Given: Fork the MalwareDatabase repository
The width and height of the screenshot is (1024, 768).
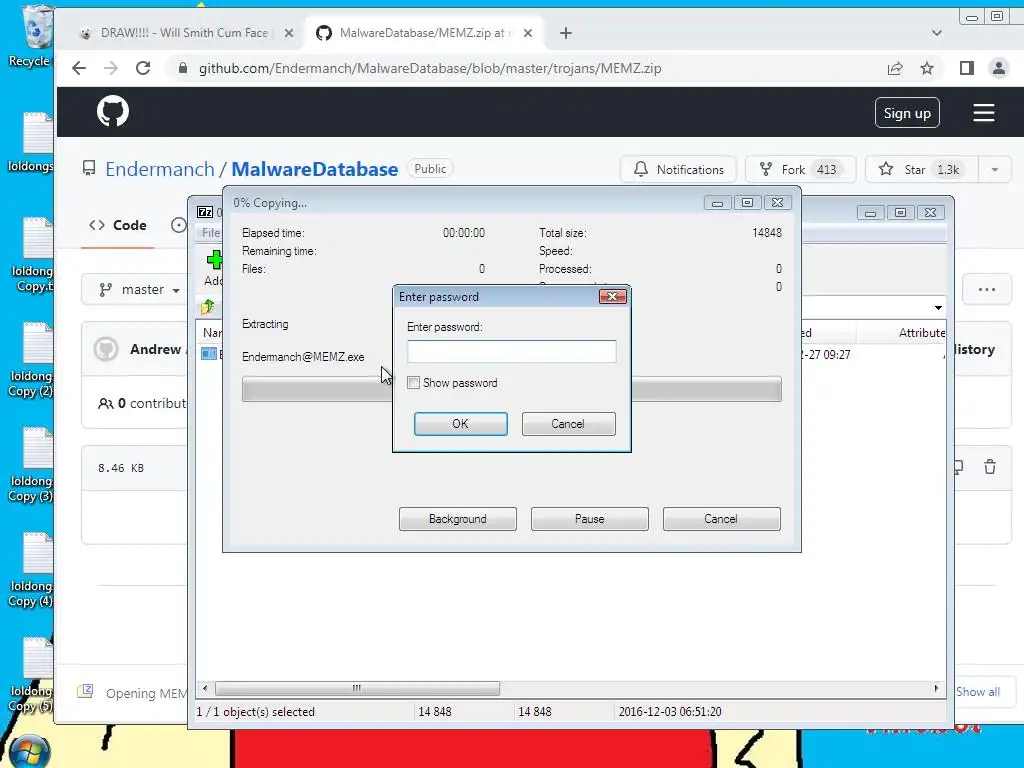Looking at the screenshot, I should (x=801, y=170).
